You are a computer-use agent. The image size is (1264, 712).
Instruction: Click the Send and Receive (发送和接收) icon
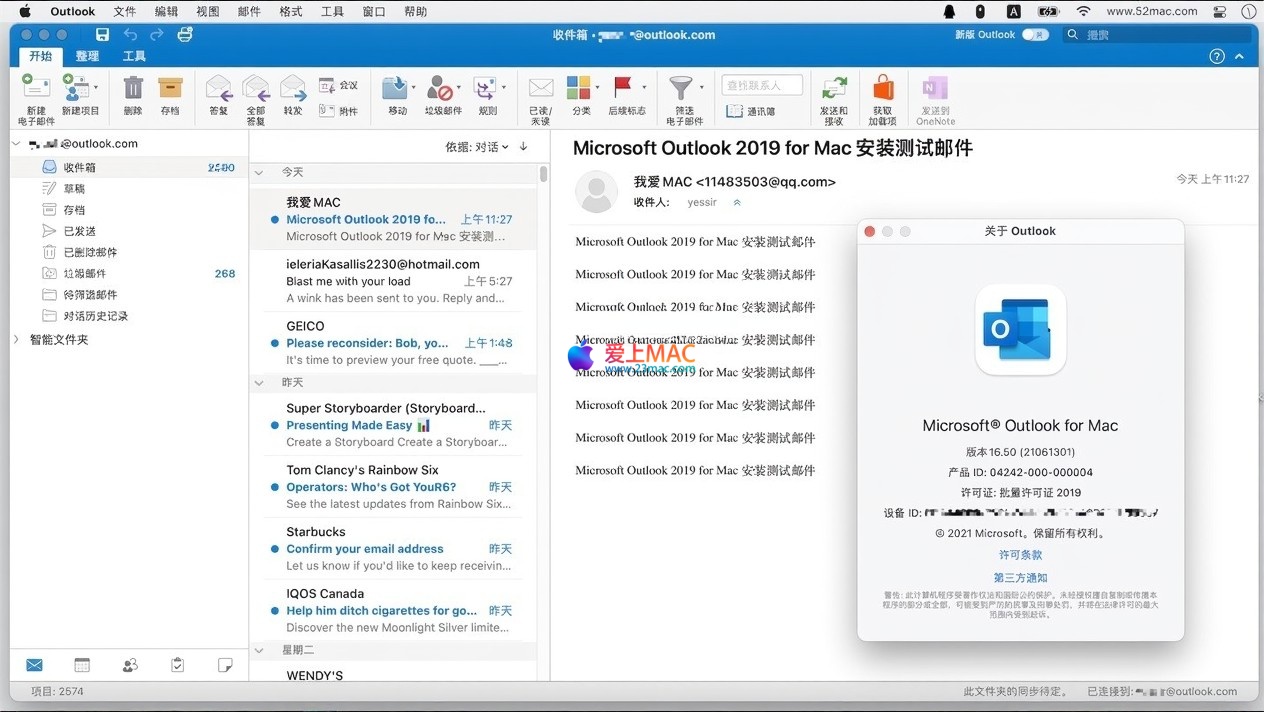(x=834, y=89)
